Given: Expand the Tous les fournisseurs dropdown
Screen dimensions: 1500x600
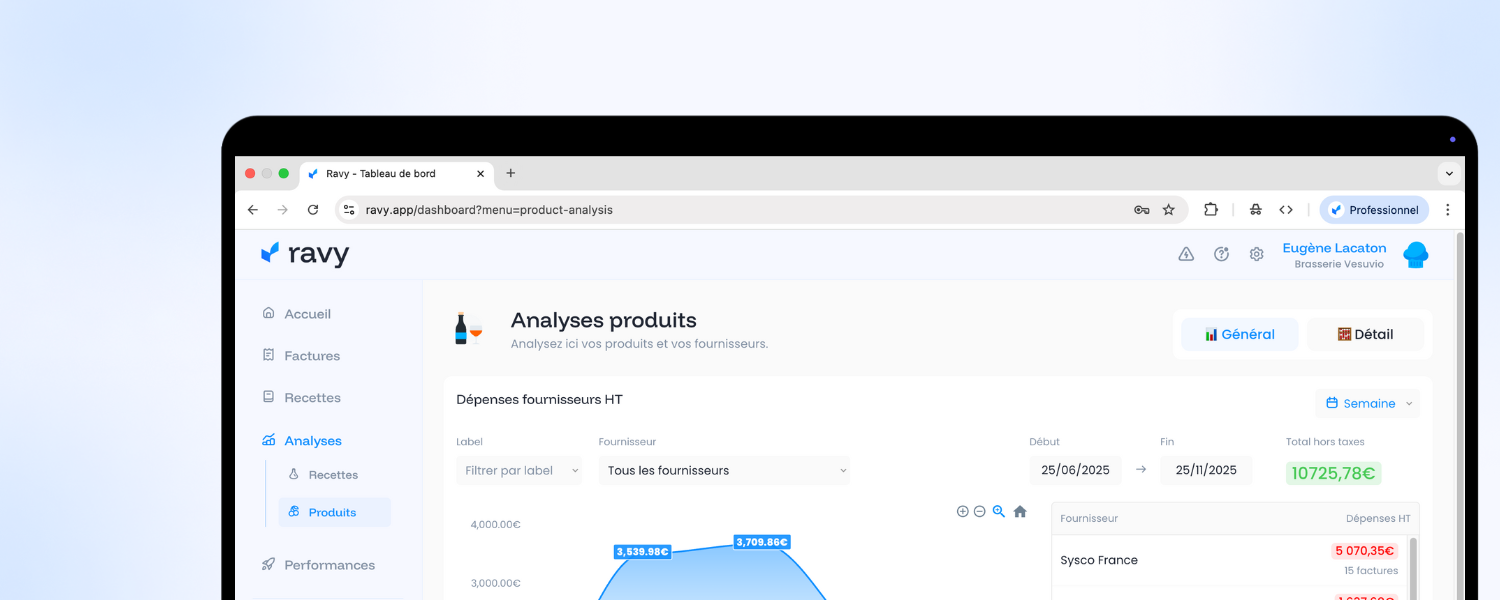Looking at the screenshot, I should (x=724, y=470).
